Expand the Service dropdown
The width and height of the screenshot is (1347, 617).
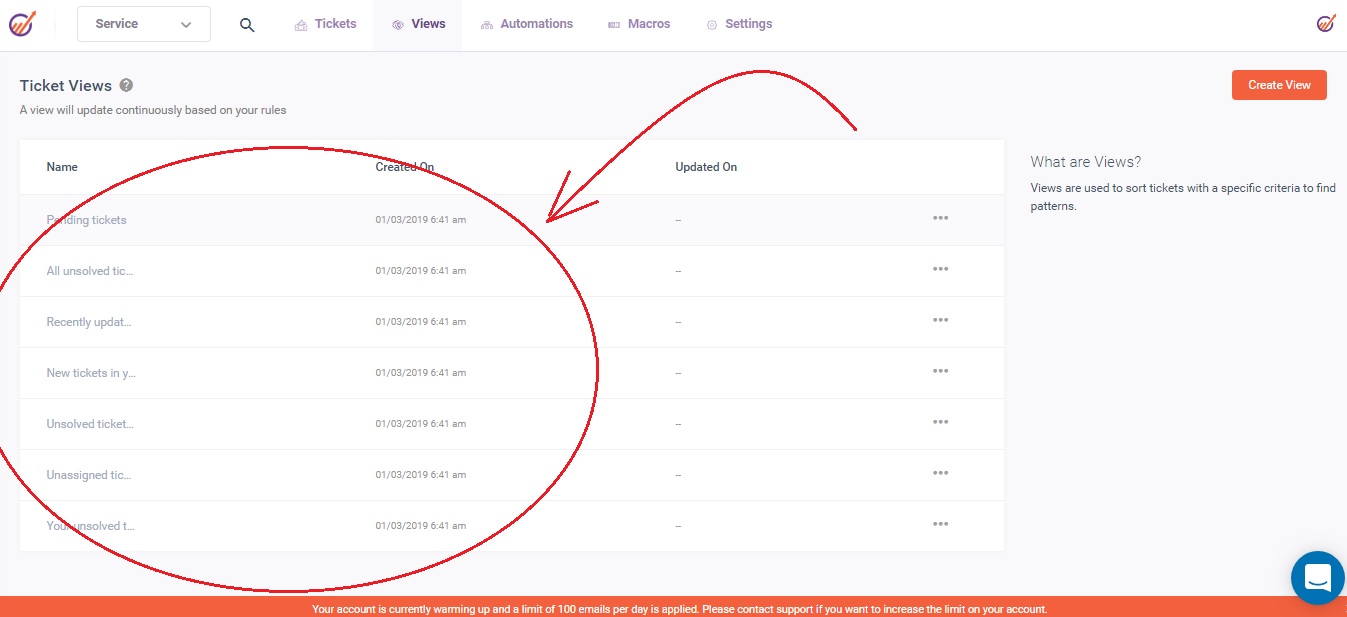point(143,24)
